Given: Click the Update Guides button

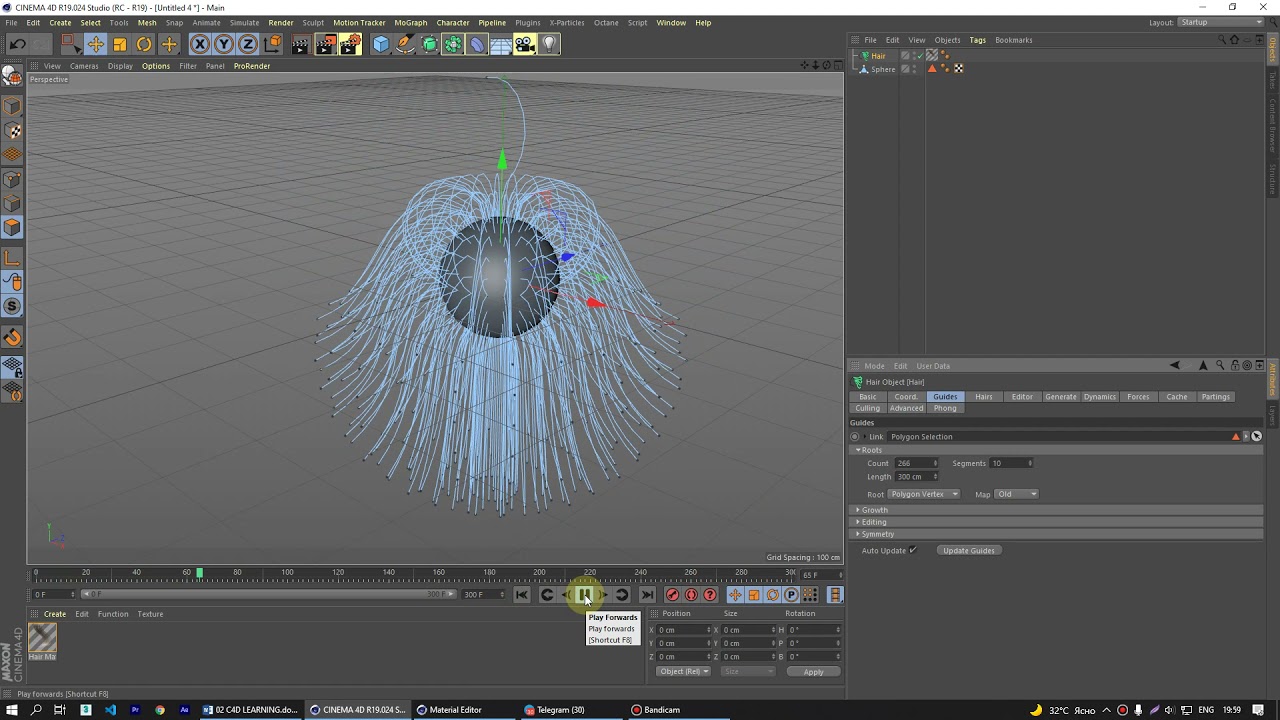Looking at the screenshot, I should point(969,550).
